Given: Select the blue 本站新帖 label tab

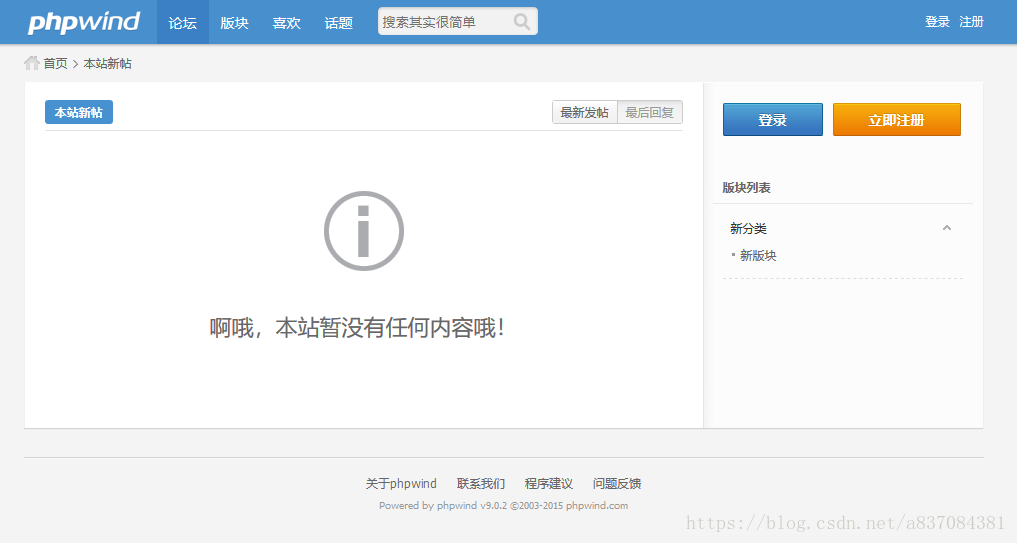Looking at the screenshot, I should [x=78, y=112].
